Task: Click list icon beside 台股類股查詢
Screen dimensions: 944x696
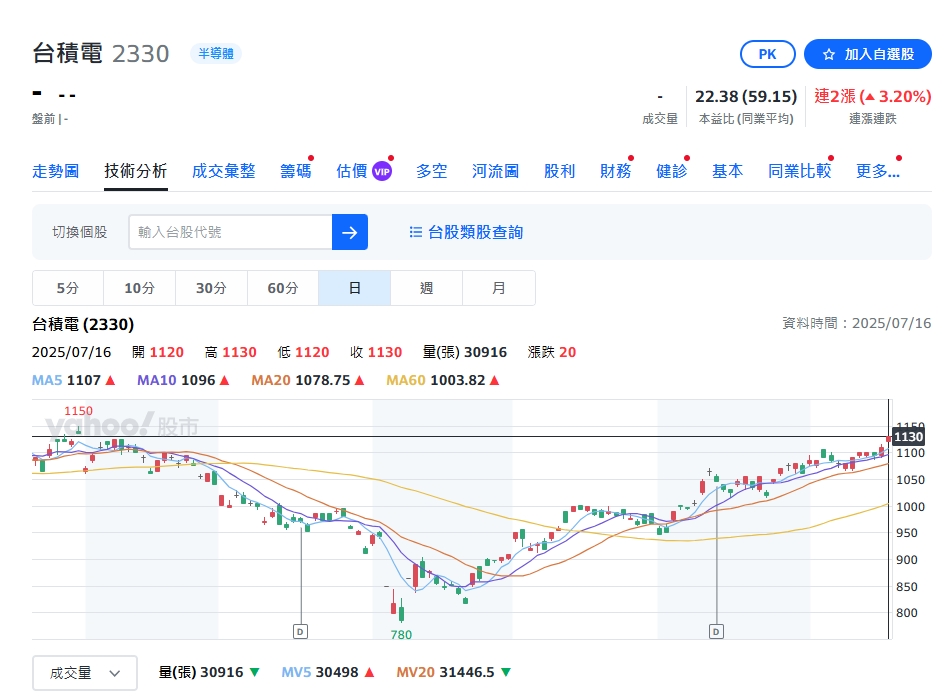Action: tap(415, 232)
